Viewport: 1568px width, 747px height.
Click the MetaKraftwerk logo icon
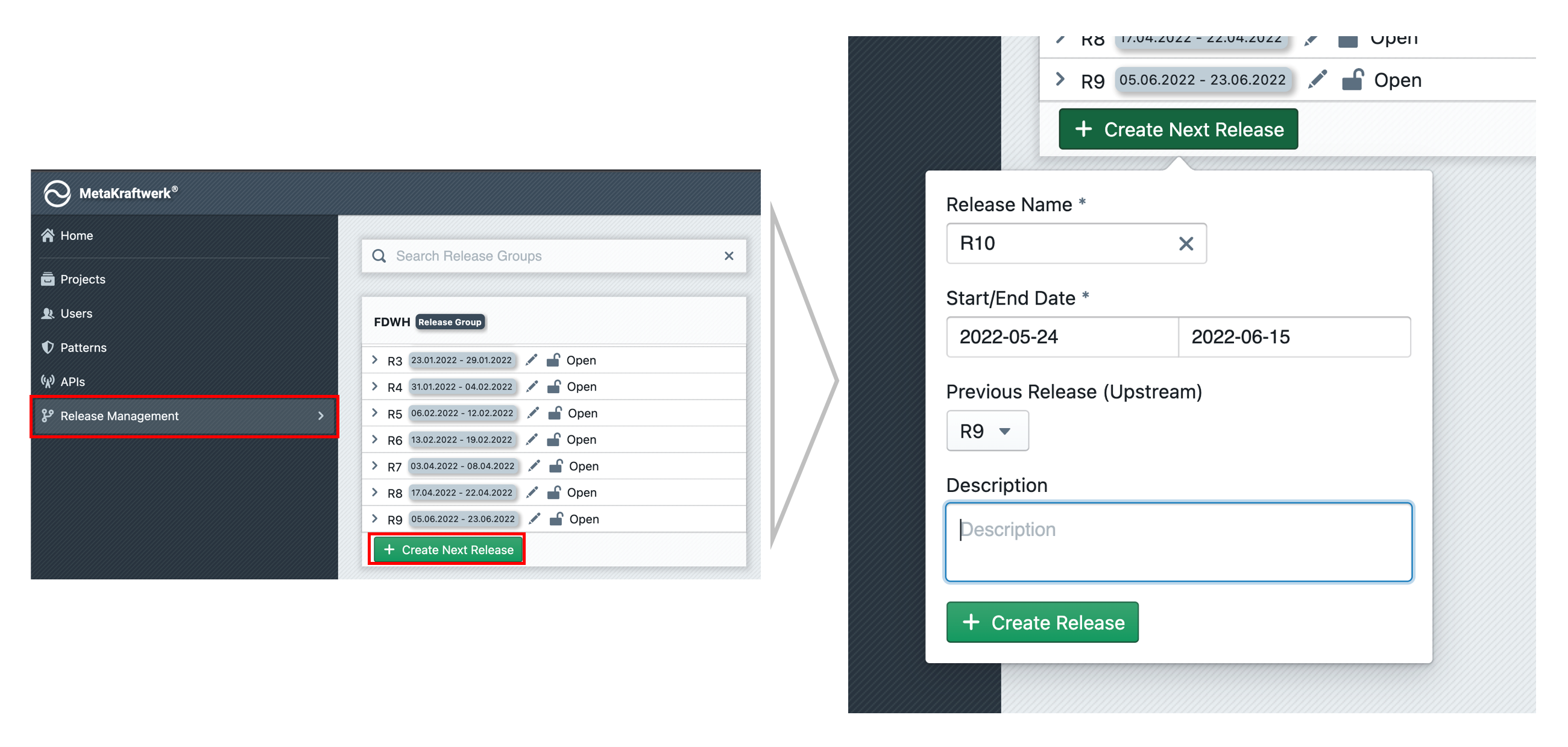[57, 193]
